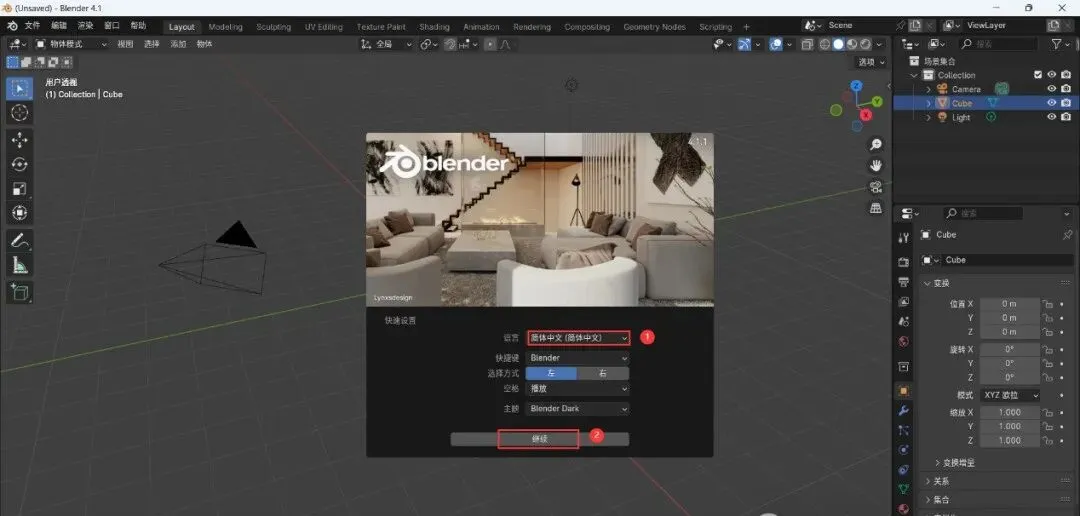Open the Tool properties tab icon

(x=904, y=238)
